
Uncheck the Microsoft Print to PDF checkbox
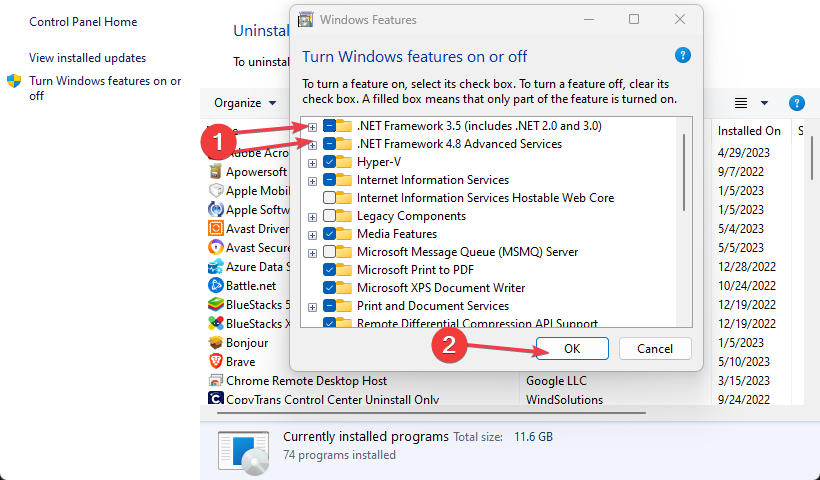[329, 270]
